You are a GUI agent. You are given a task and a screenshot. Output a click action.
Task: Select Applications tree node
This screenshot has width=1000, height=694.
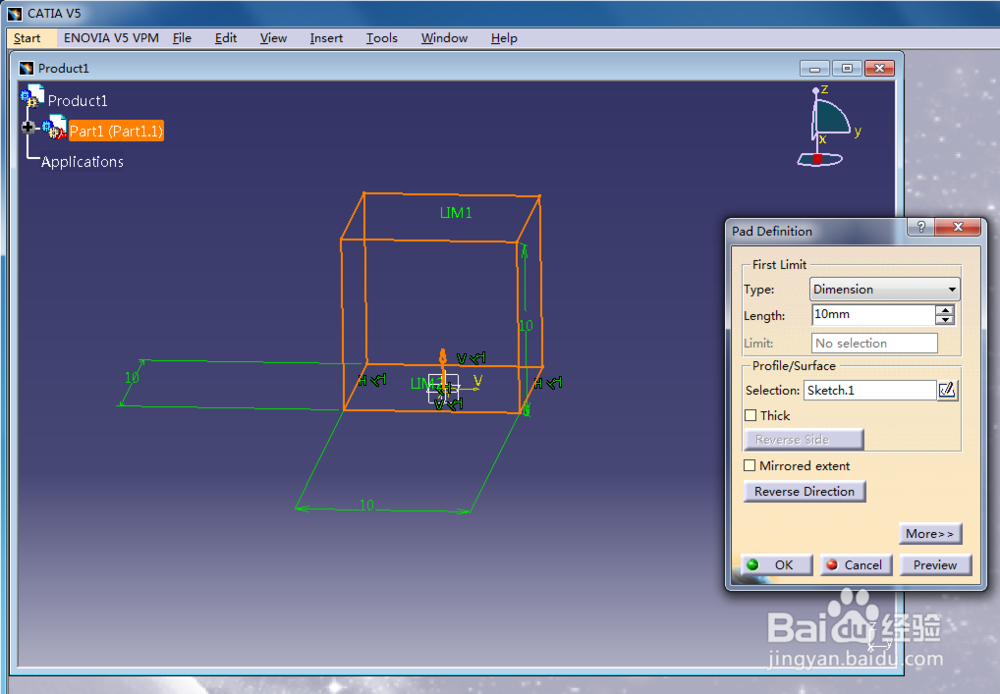(82, 162)
